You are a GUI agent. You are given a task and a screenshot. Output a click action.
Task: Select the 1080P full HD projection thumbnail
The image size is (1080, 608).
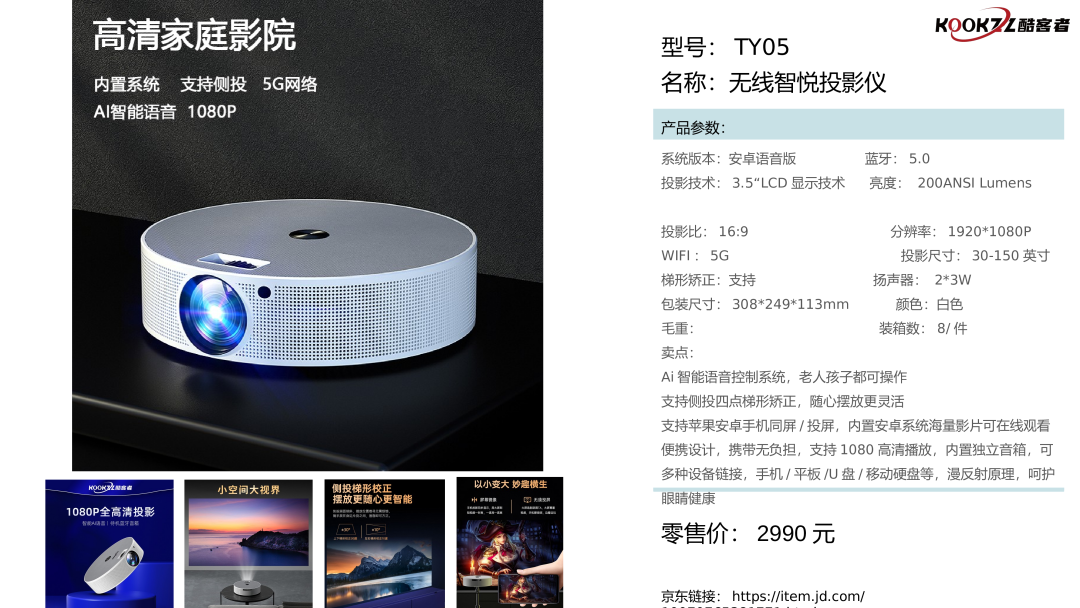point(110,543)
